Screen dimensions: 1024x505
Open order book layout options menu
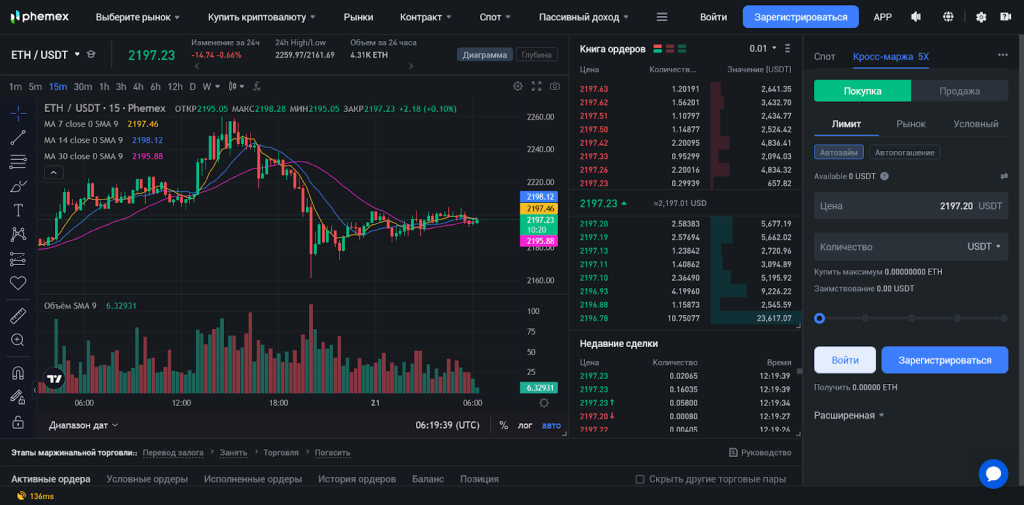coord(788,48)
